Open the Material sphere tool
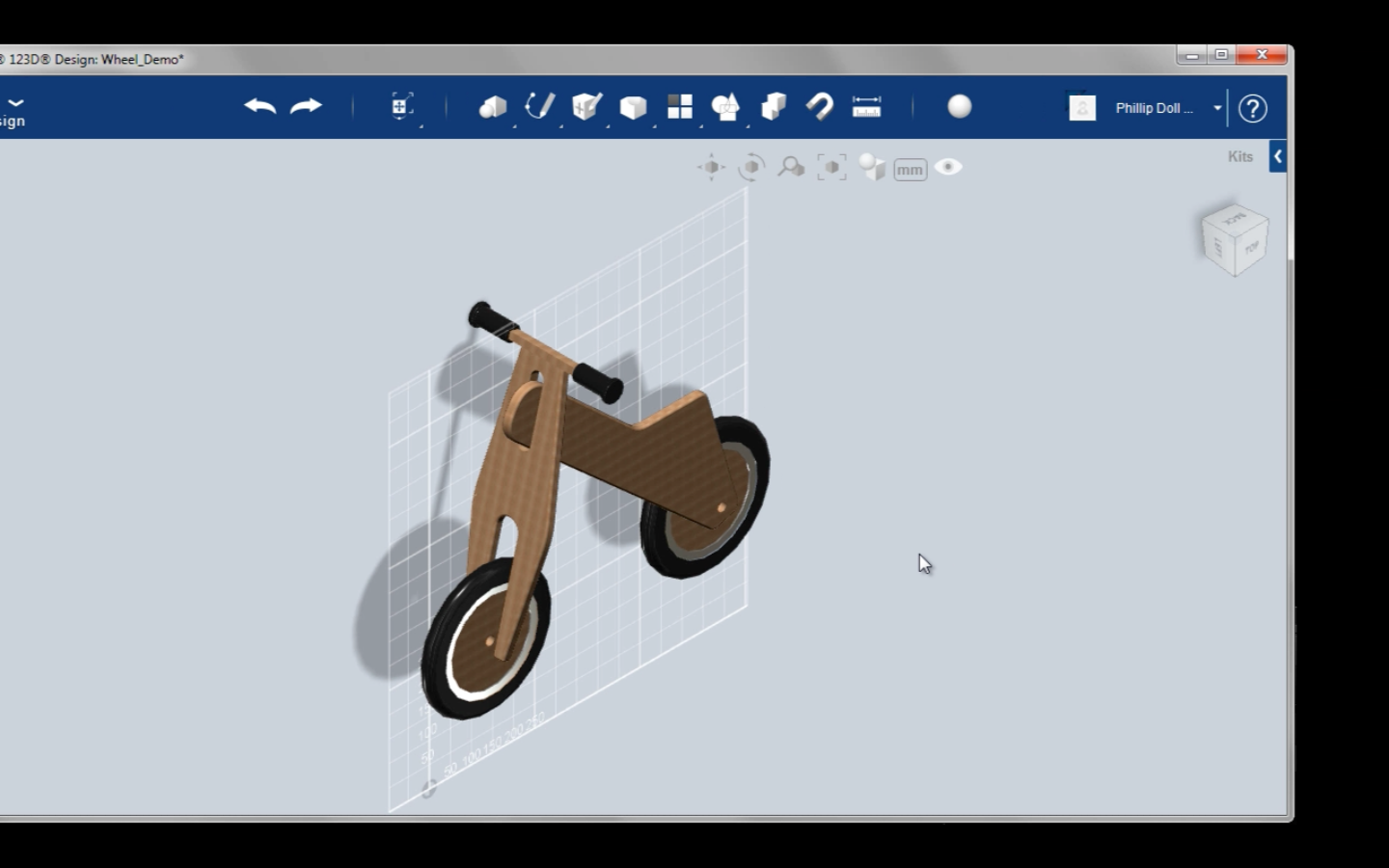The image size is (1389, 868). click(960, 106)
